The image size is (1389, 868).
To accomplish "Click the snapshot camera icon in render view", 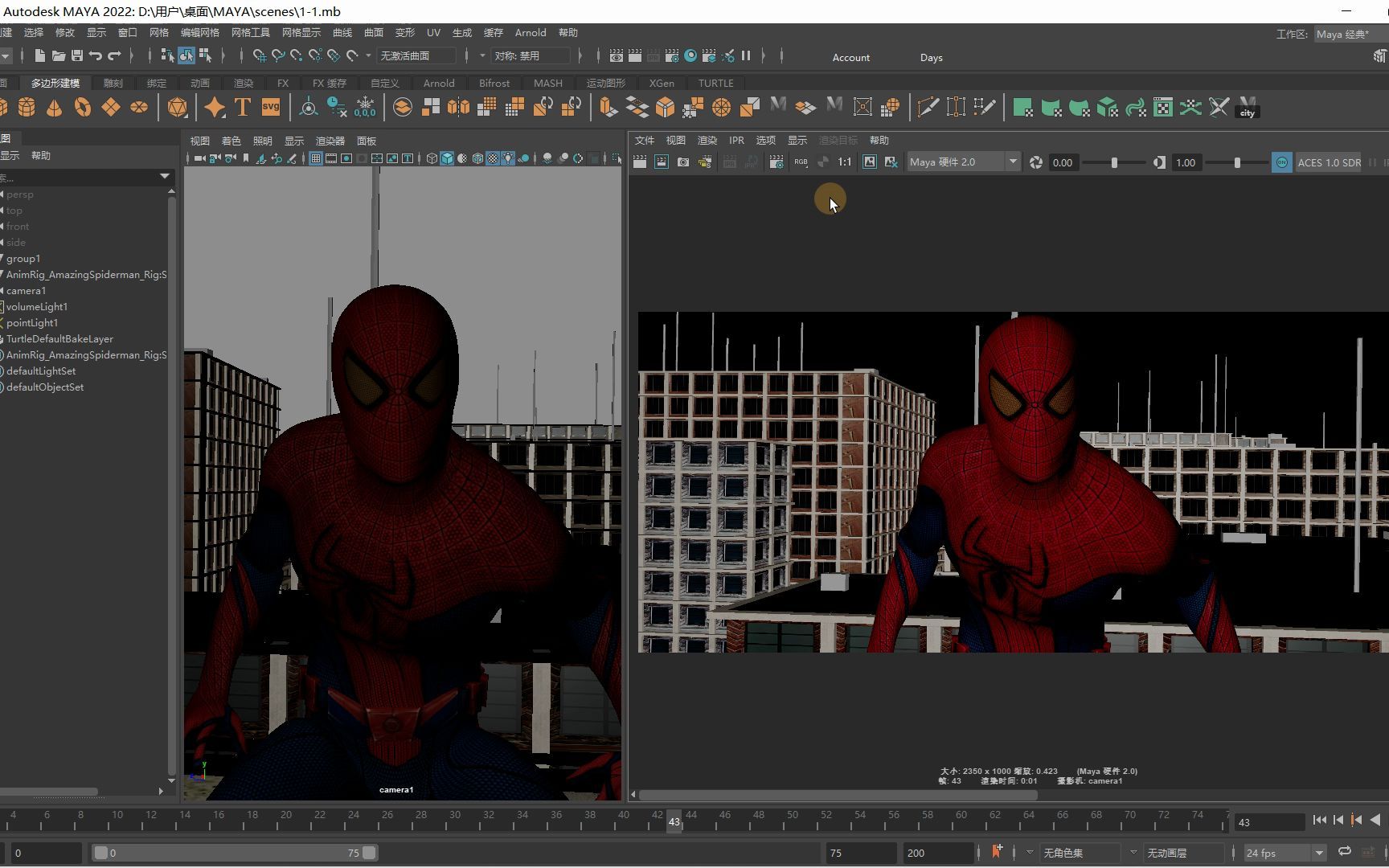I will [x=683, y=162].
